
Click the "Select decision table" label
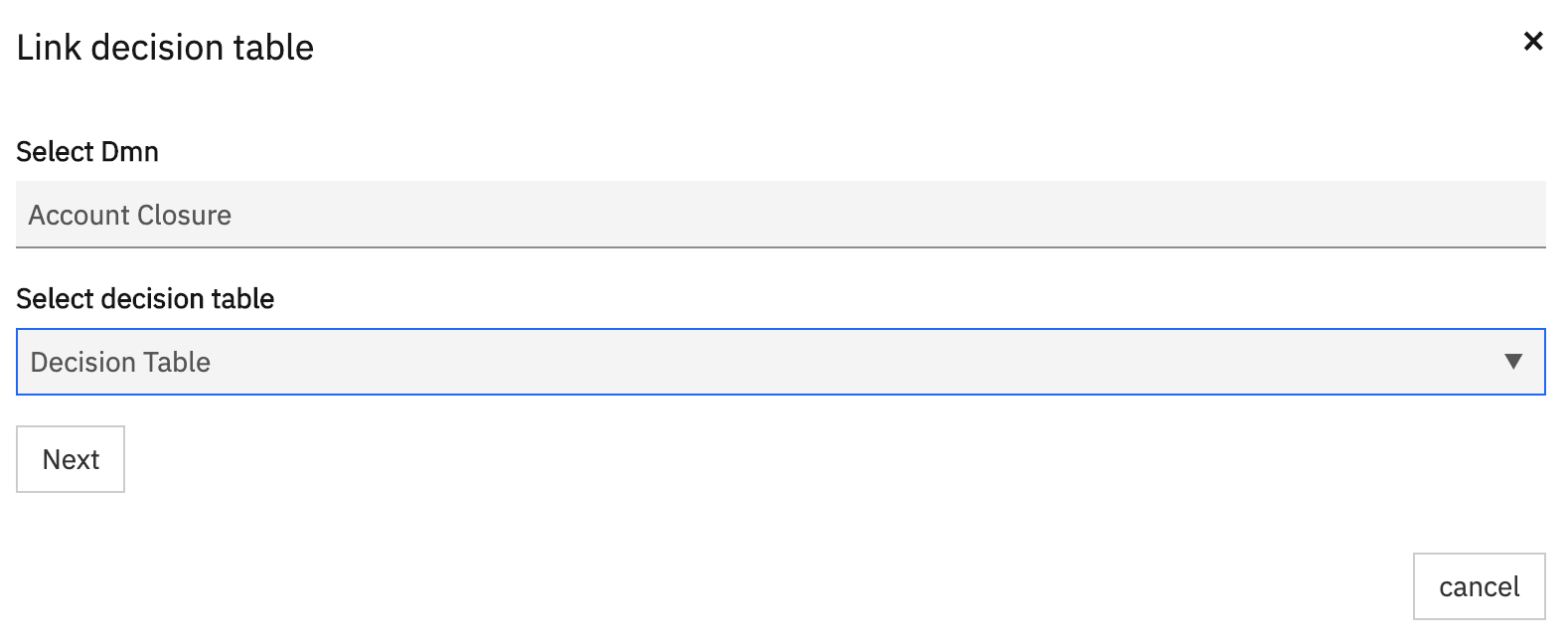[x=145, y=299]
